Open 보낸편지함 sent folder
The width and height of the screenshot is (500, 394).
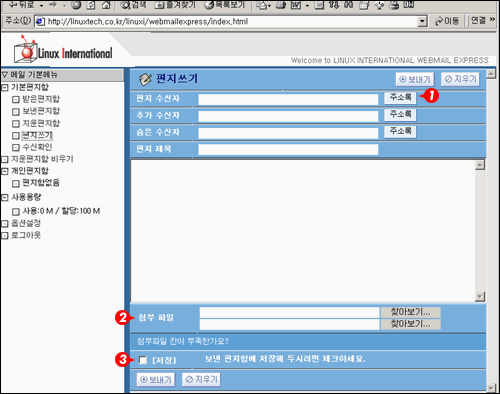[41, 111]
